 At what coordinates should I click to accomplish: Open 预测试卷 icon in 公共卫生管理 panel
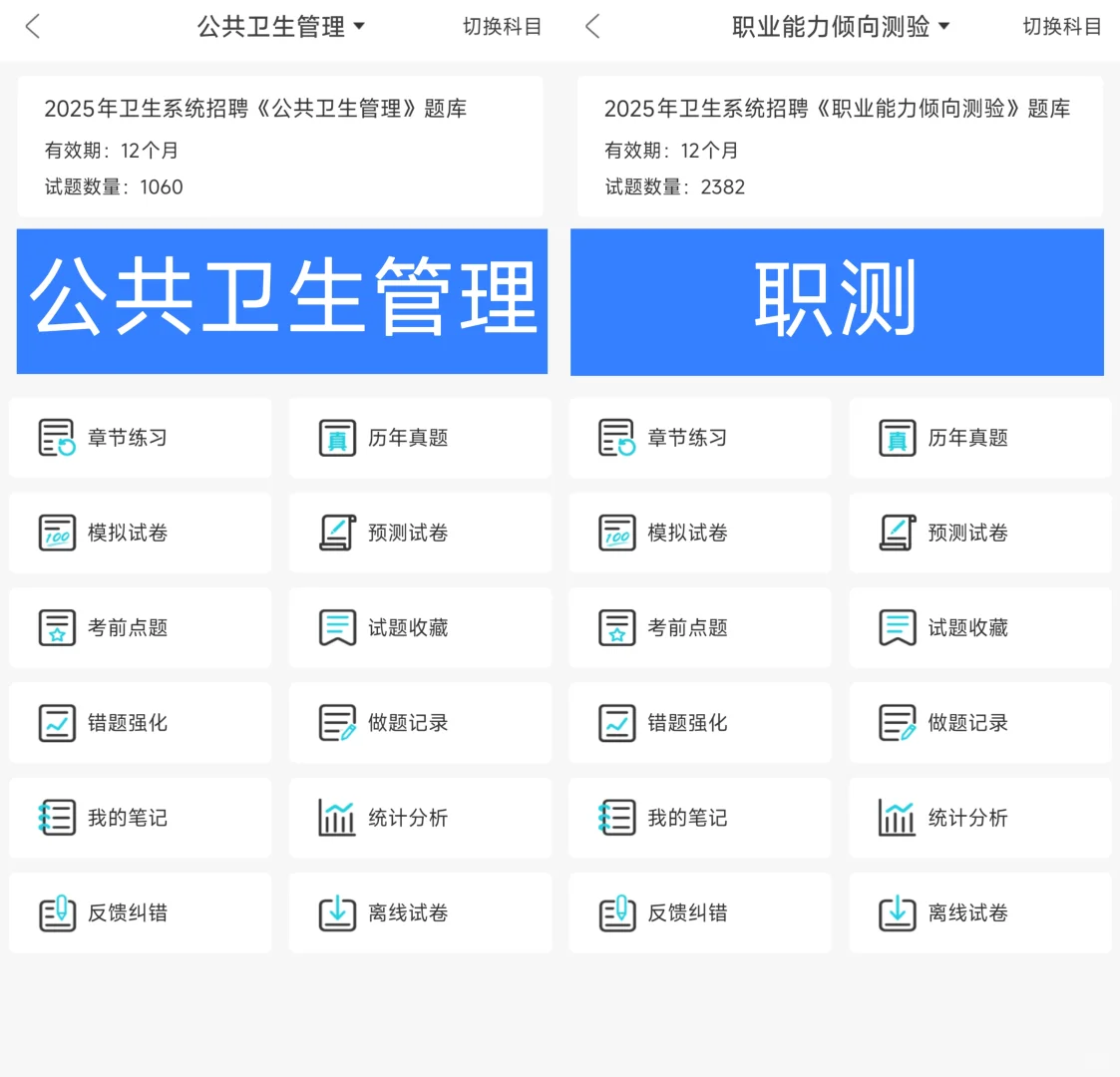[x=337, y=533]
